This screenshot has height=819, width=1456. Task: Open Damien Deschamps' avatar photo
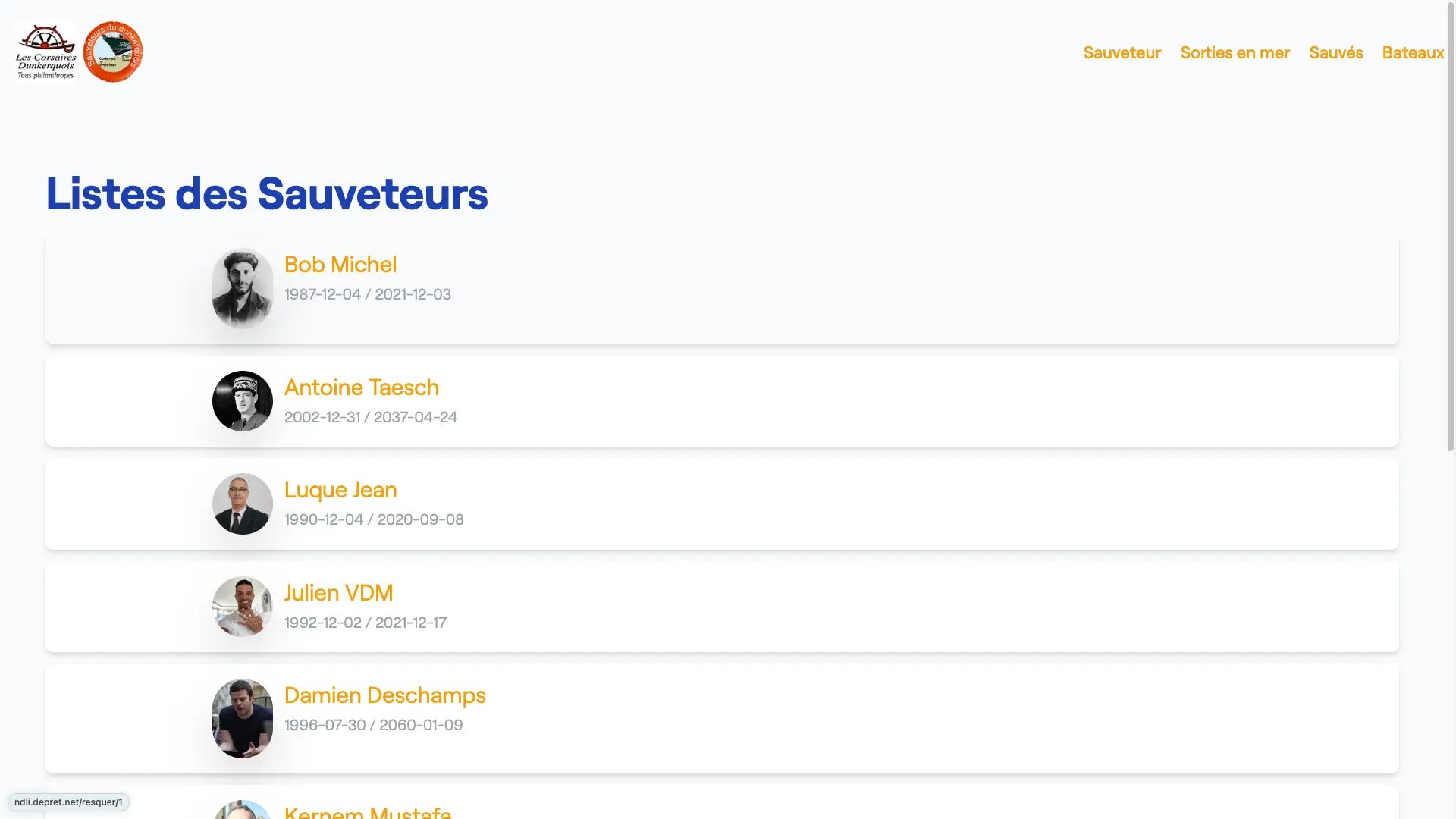(242, 718)
